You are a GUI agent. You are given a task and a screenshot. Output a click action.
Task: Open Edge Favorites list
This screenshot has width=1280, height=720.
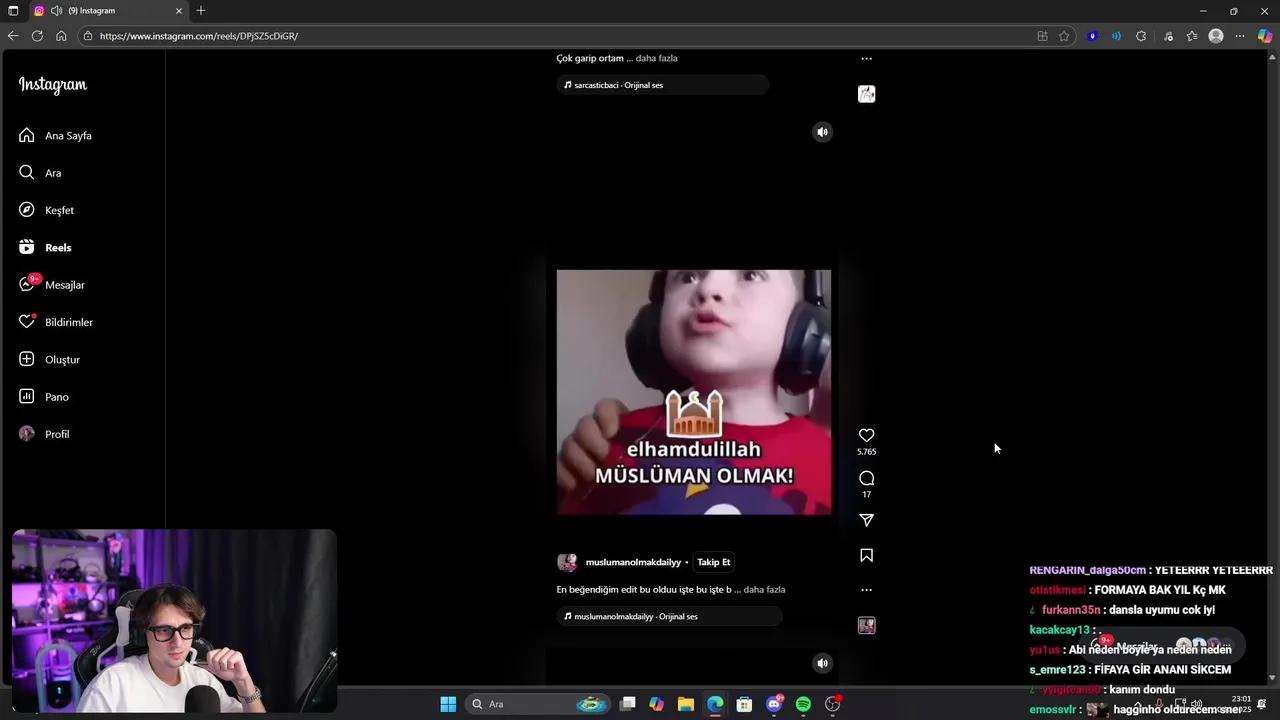(x=1192, y=36)
